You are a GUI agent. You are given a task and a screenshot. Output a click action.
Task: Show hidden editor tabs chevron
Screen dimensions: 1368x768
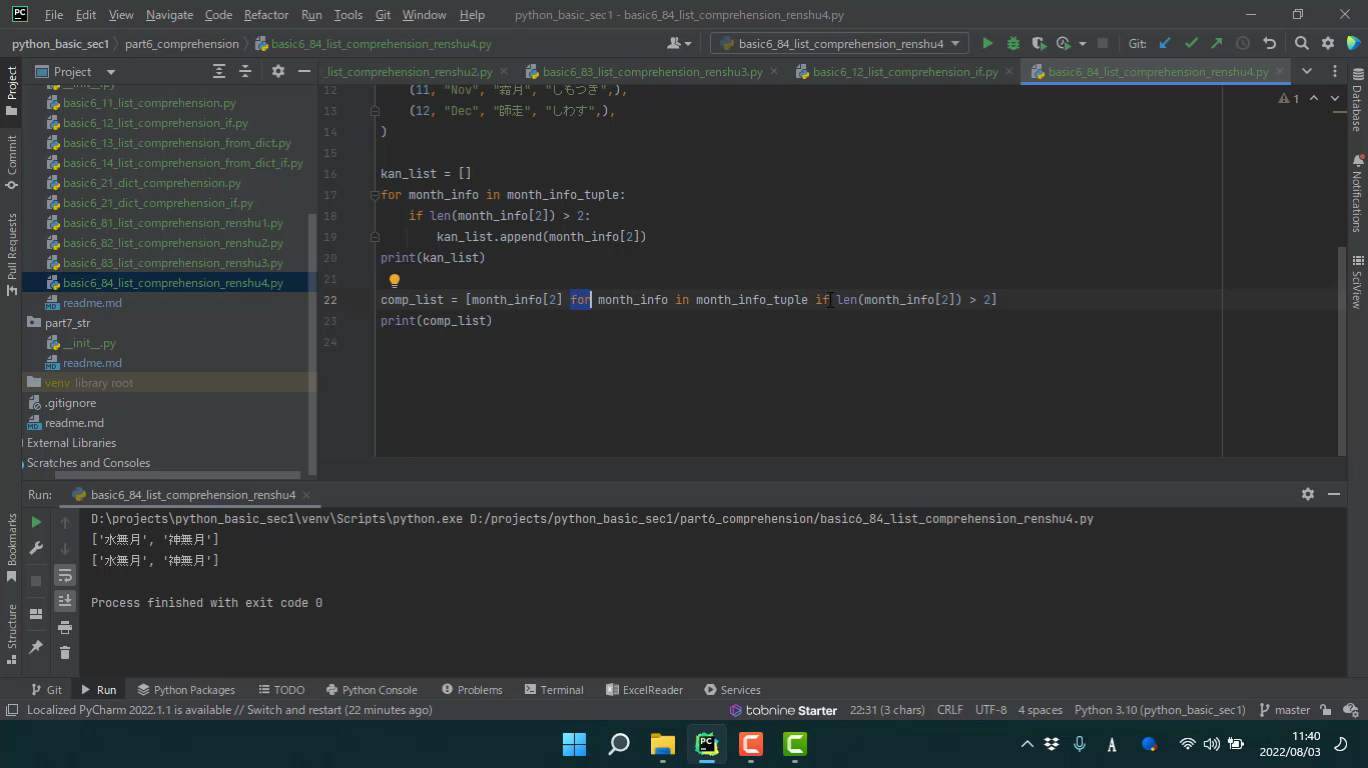click(x=1306, y=72)
